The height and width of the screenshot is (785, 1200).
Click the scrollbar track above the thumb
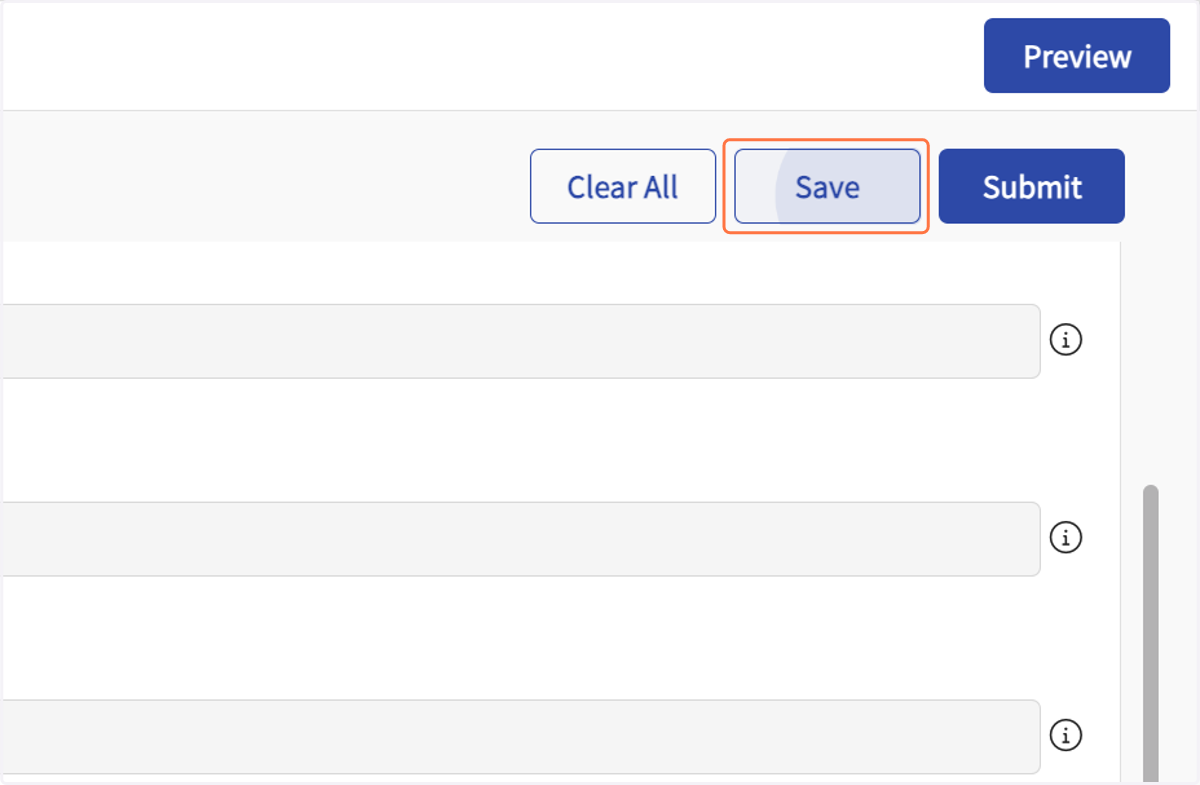point(1150,362)
